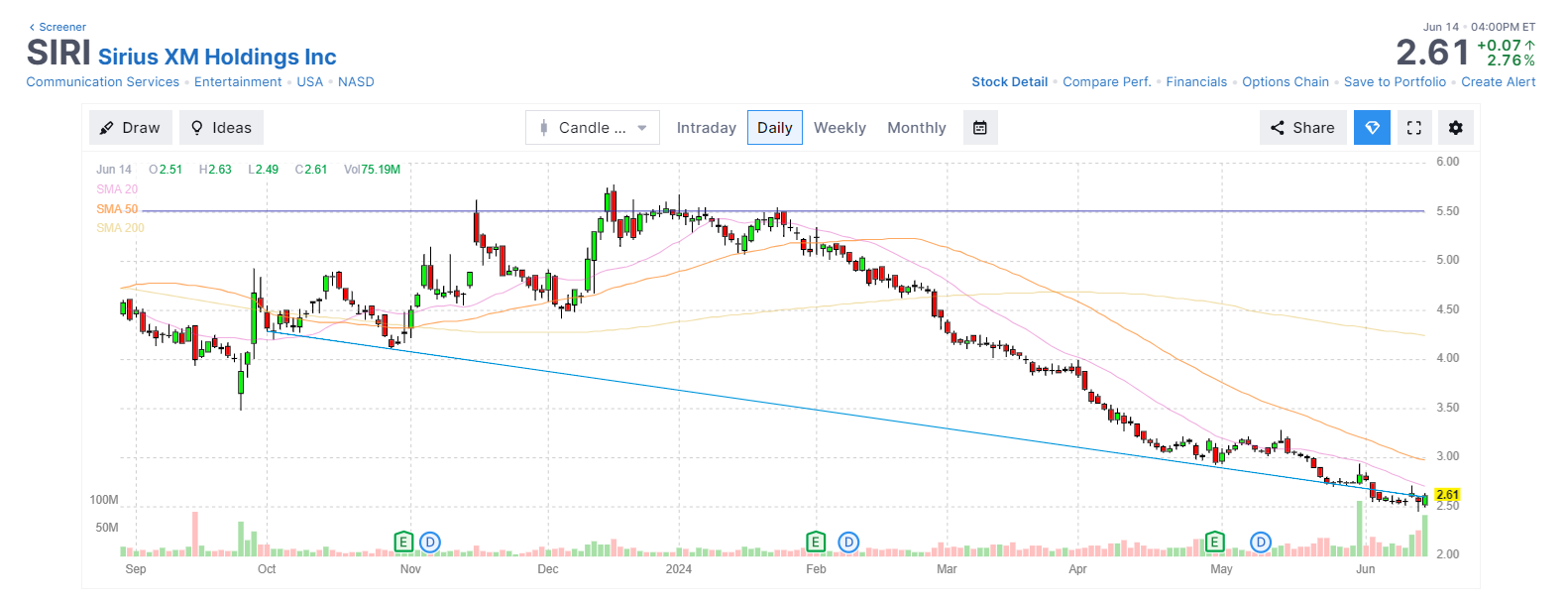
Task: Open Communication Services sector link
Action: tap(103, 82)
